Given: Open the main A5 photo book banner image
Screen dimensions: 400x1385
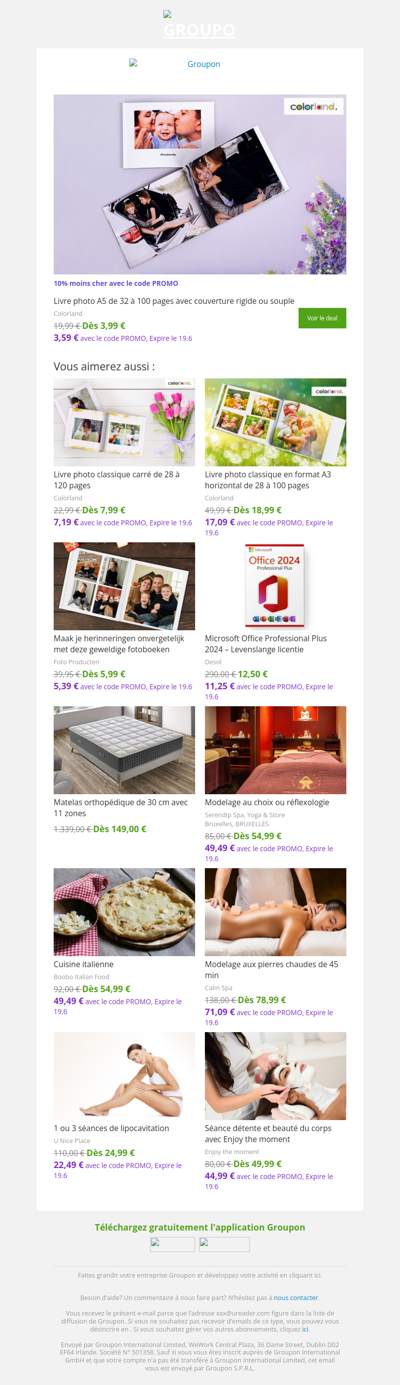Looking at the screenshot, I should (x=200, y=185).
